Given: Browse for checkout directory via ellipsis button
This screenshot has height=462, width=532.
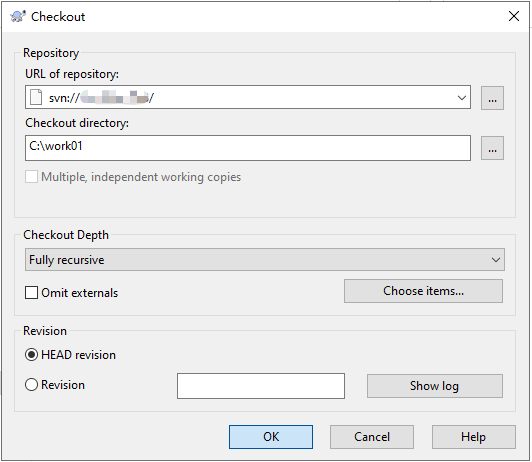Looking at the screenshot, I should [x=492, y=148].
